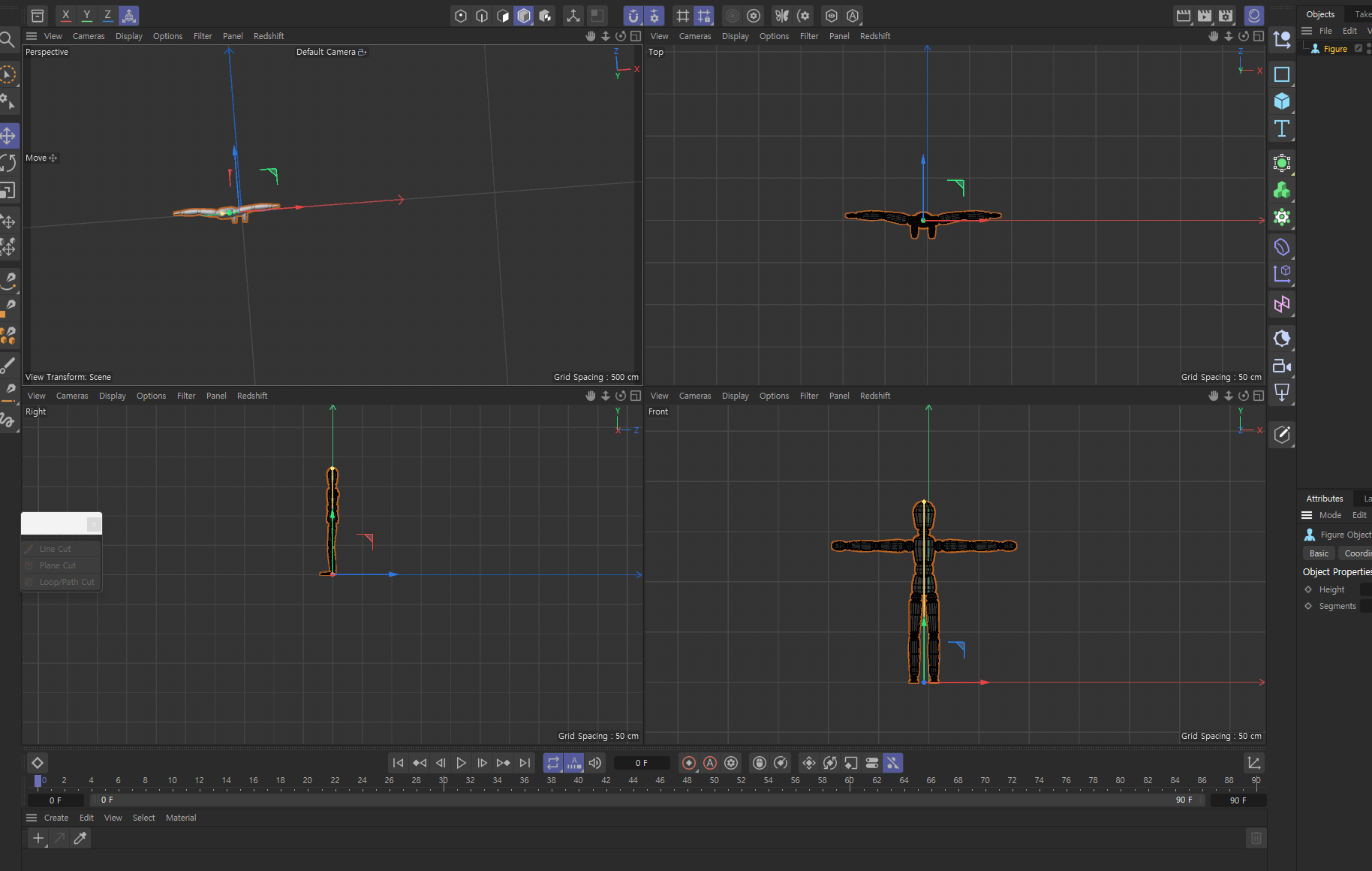Toggle Enable Snap magnet button

pos(633,15)
